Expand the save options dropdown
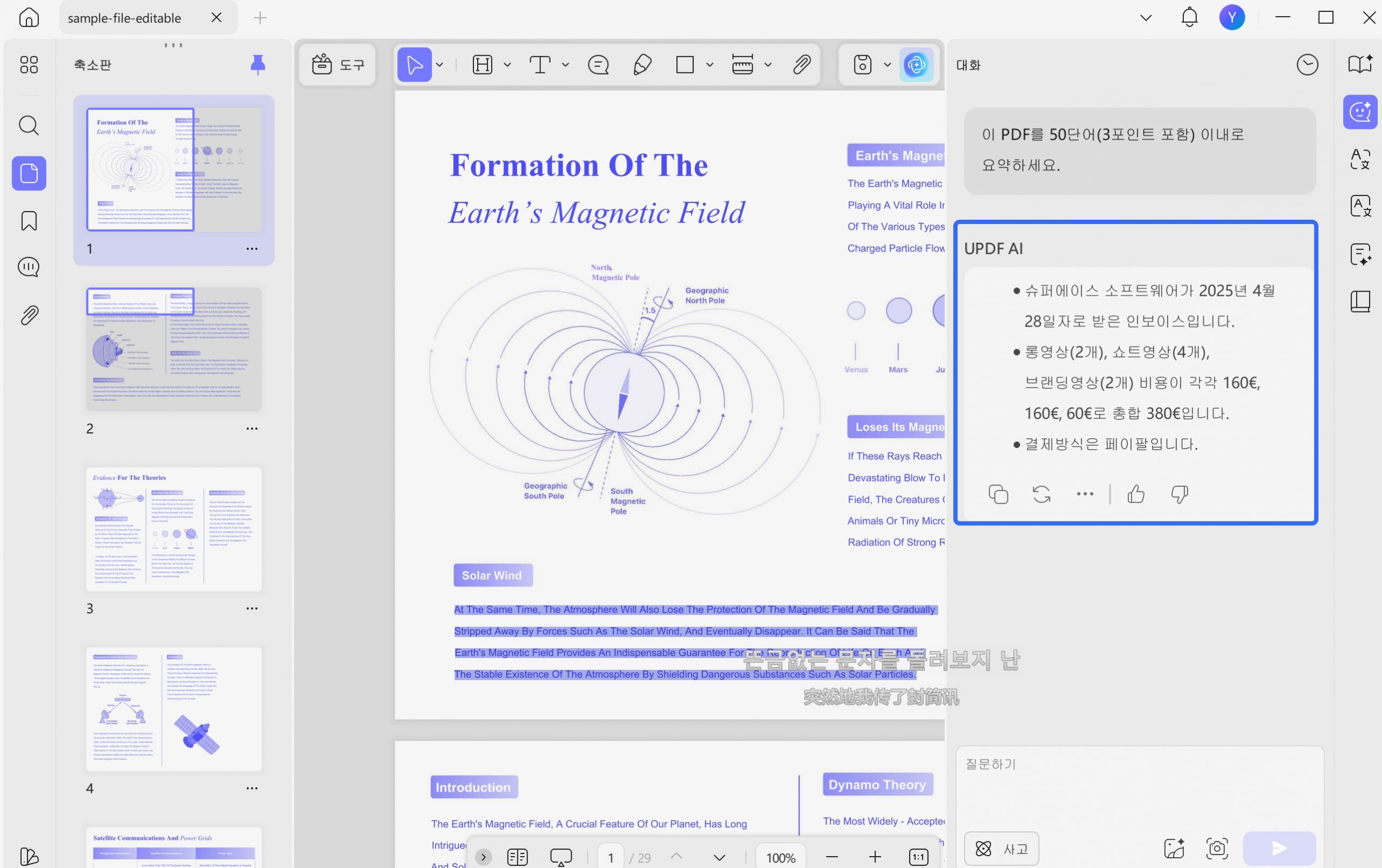Image resolution: width=1382 pixels, height=868 pixels. click(x=888, y=65)
